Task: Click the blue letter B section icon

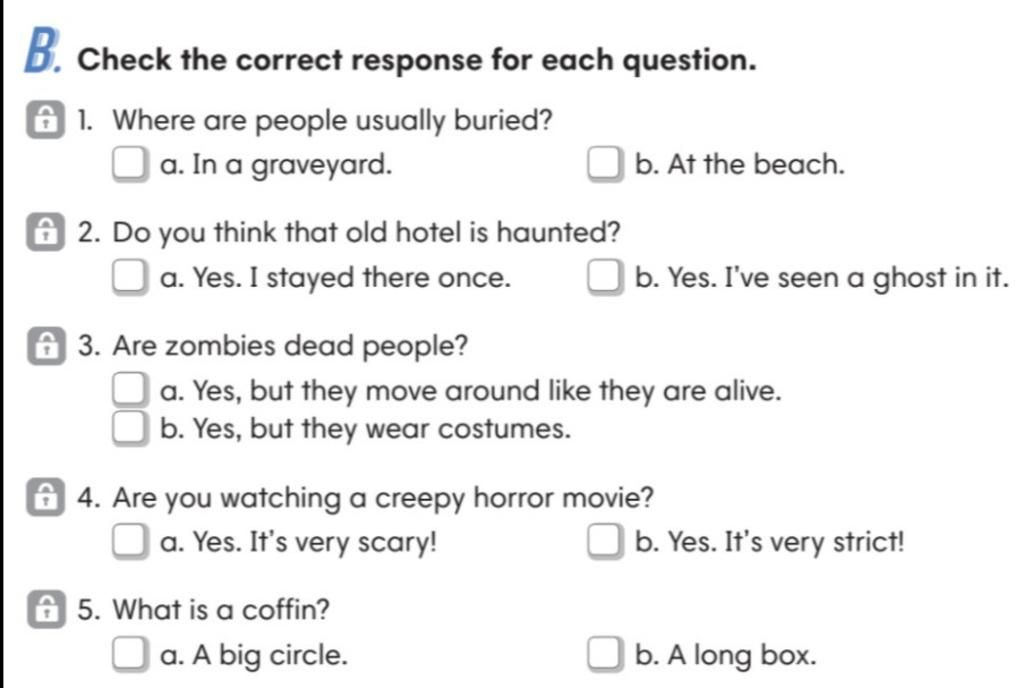Action: pyautogui.click(x=42, y=50)
